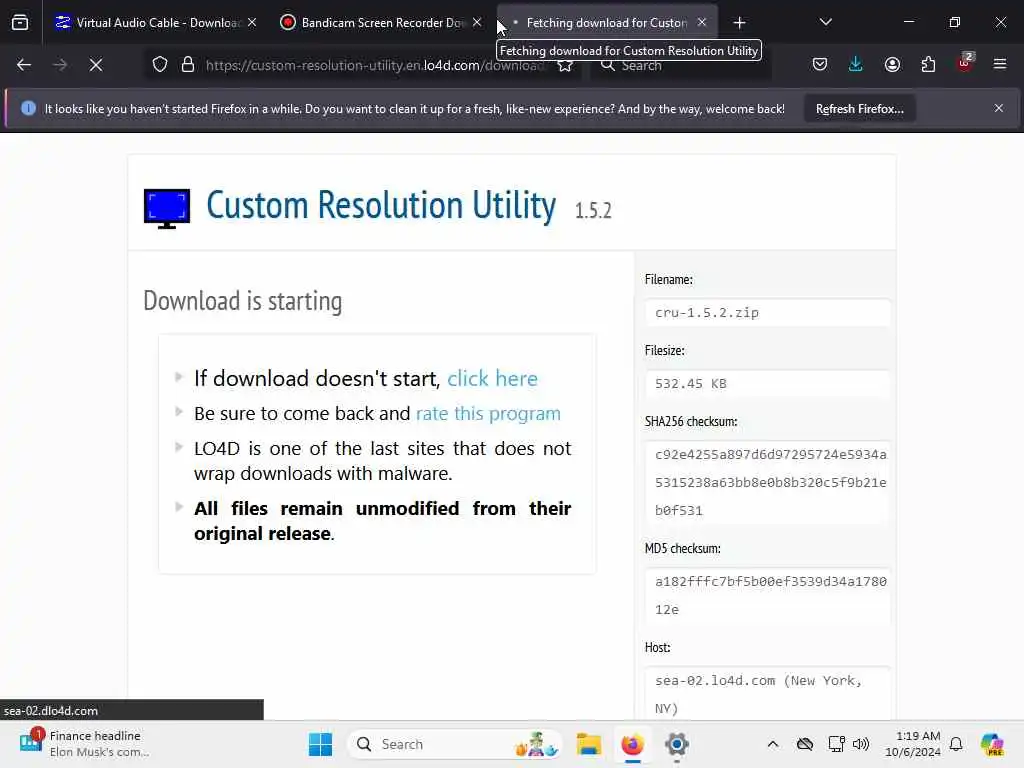The image size is (1024, 768).
Task: Close the Fetching download tab
Action: pyautogui.click(x=702, y=23)
